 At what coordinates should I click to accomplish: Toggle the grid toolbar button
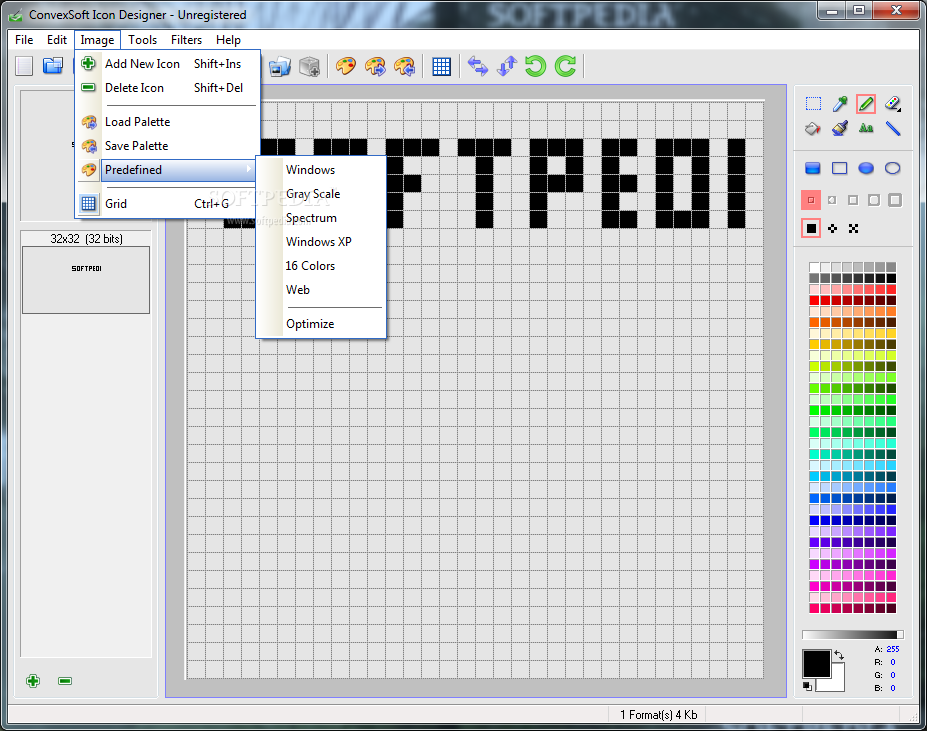tap(441, 66)
